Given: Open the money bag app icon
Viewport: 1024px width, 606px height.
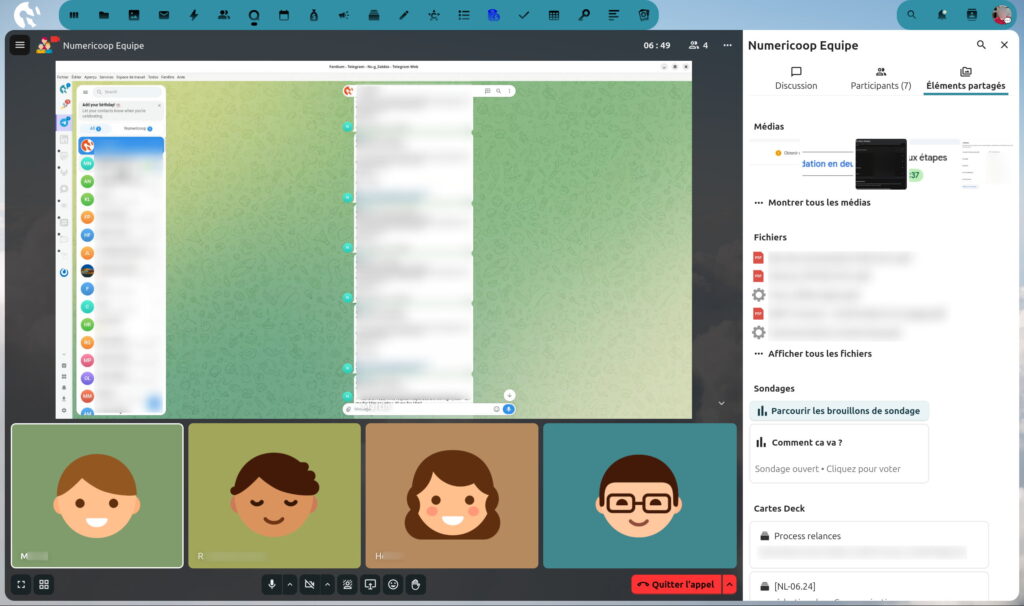Looking at the screenshot, I should tap(314, 15).
